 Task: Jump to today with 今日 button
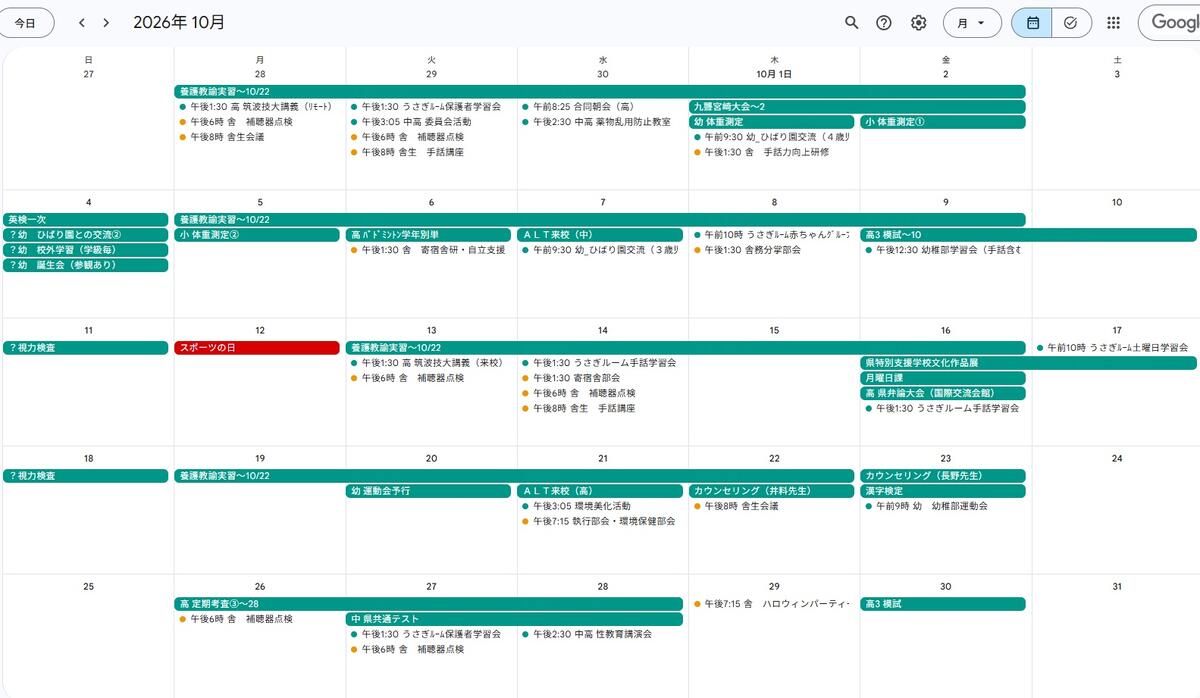point(25,23)
